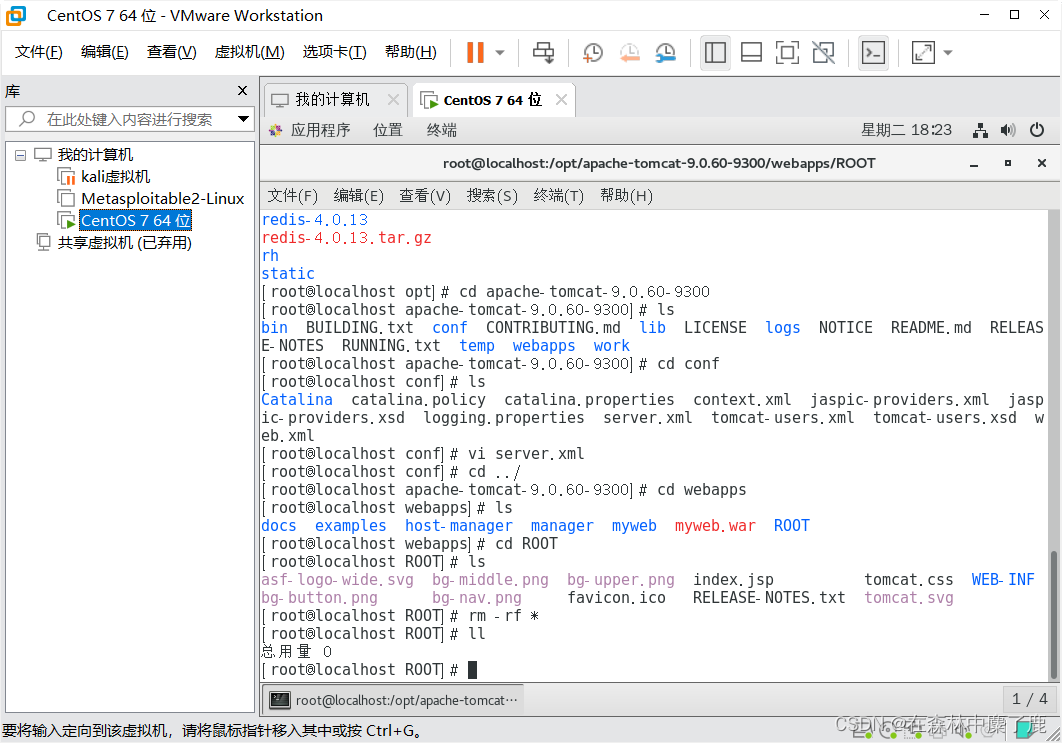Close the 我的计算机 tab
The height and width of the screenshot is (743, 1062).
[x=393, y=100]
